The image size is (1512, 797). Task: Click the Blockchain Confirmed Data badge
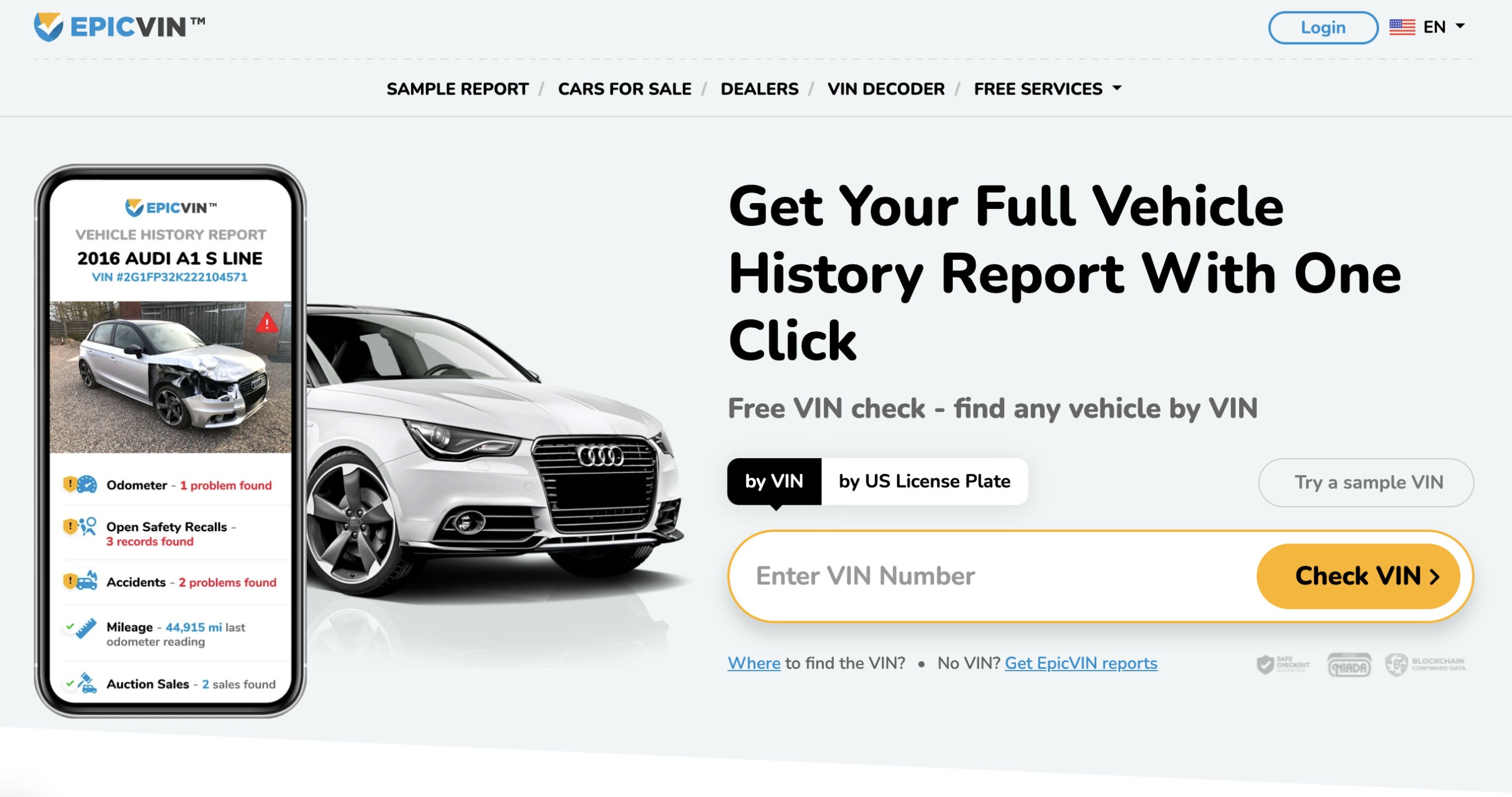coord(1425,665)
